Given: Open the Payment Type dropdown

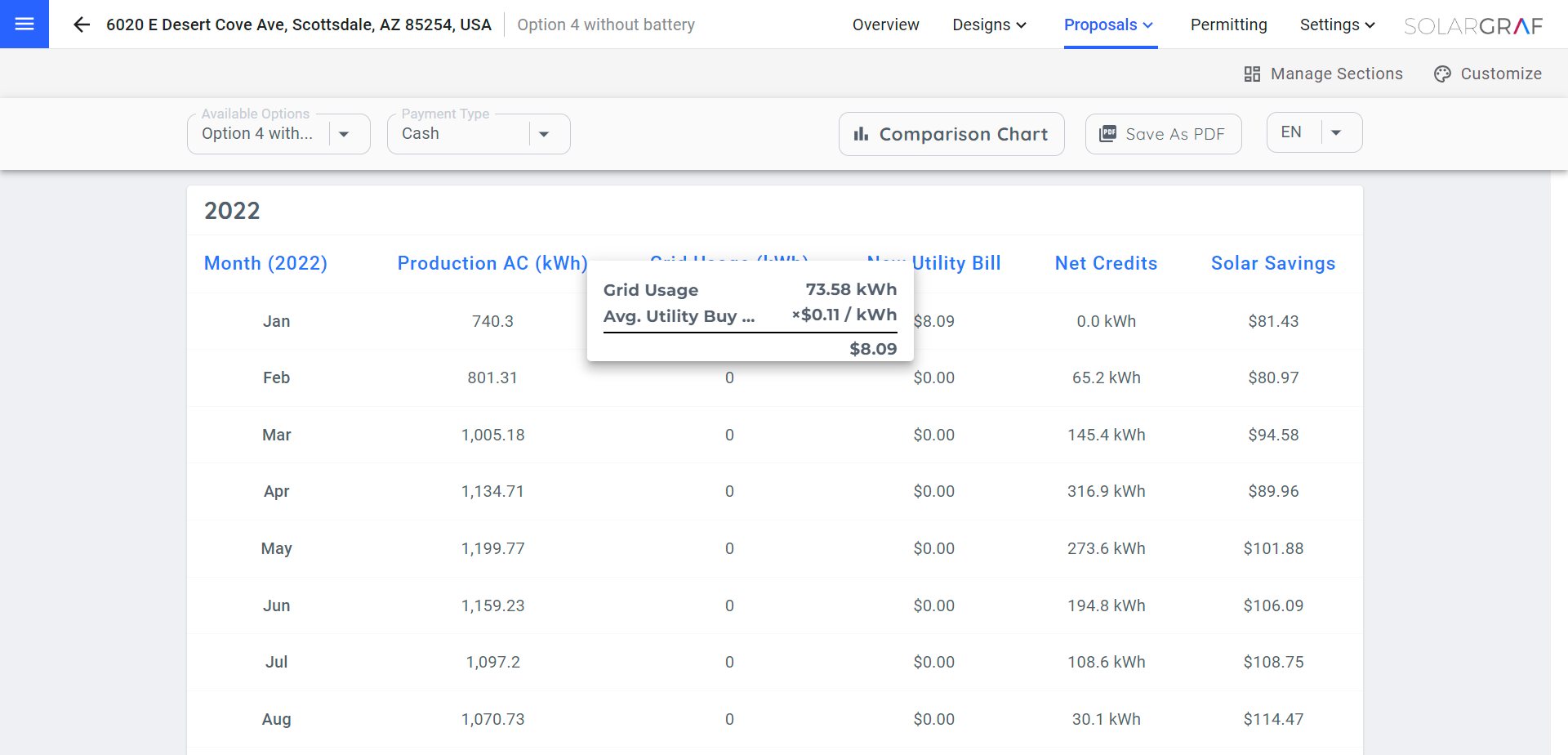Looking at the screenshot, I should point(544,134).
